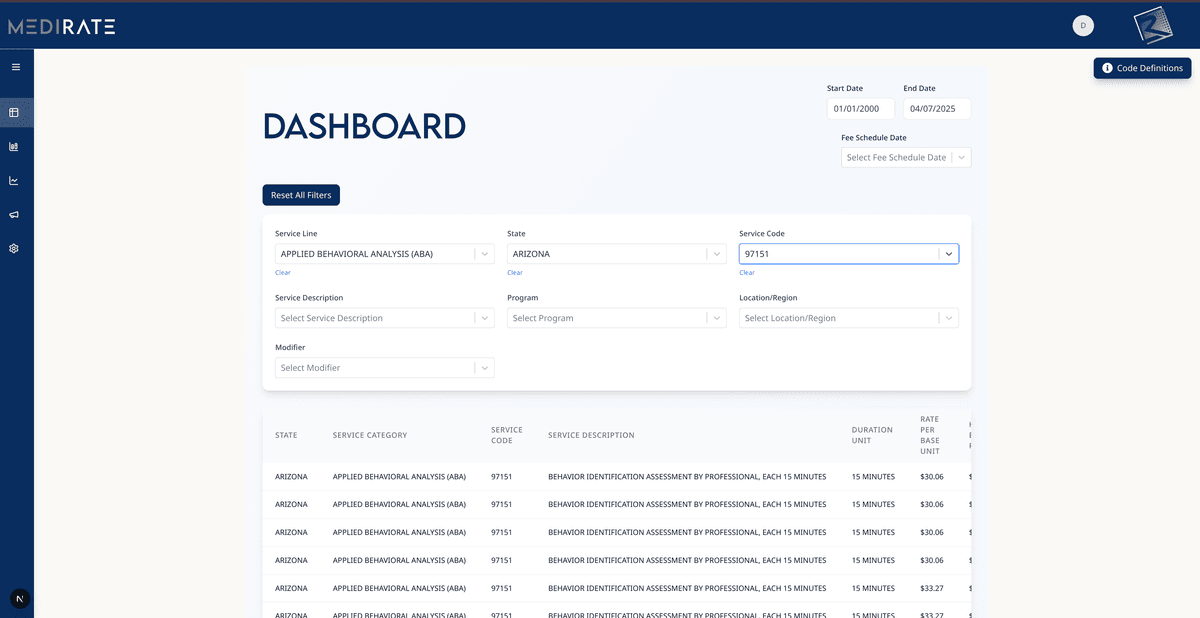Open the Select Location/Region dropdown
Screen dimensions: 1200x618
pyautogui.click(x=849, y=318)
